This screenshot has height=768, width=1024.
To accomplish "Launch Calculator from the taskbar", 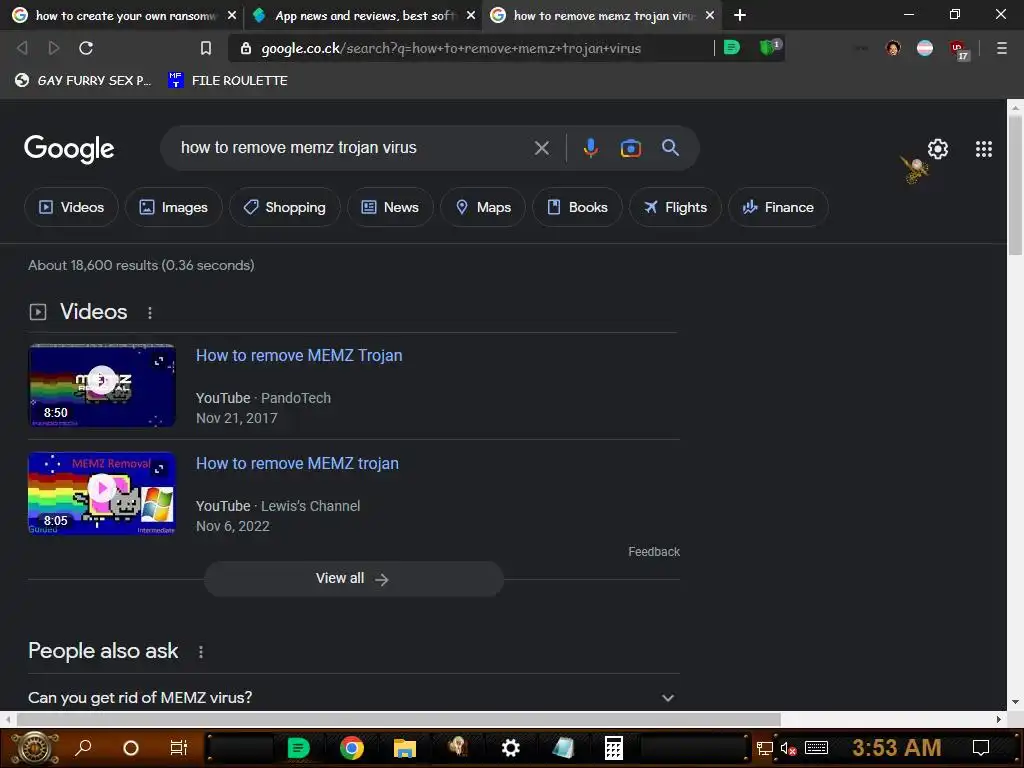I will coord(613,748).
